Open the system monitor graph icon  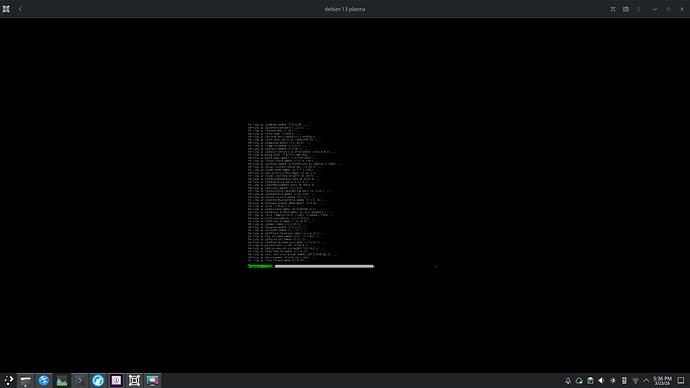click(62, 380)
